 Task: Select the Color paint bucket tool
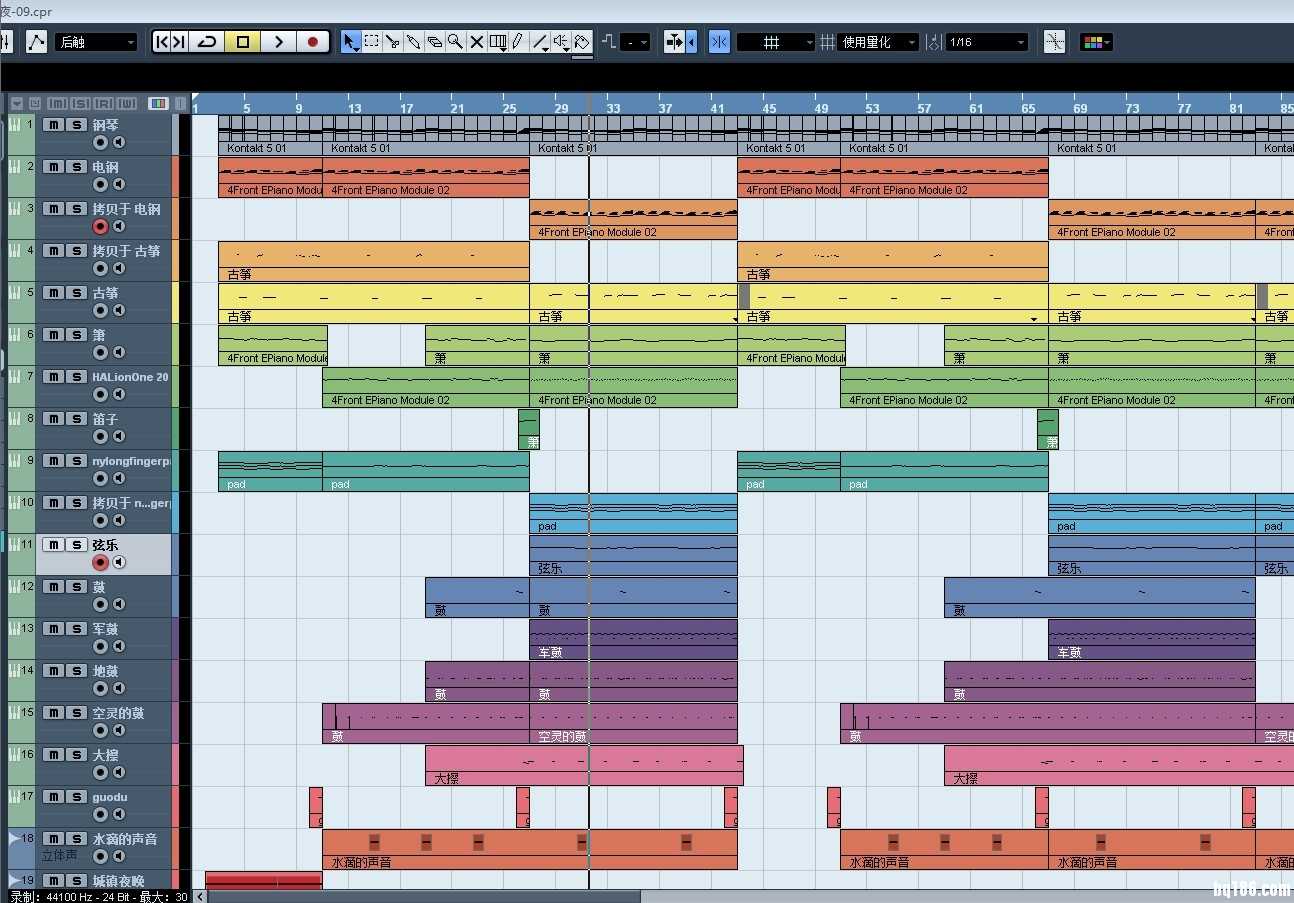coord(582,42)
